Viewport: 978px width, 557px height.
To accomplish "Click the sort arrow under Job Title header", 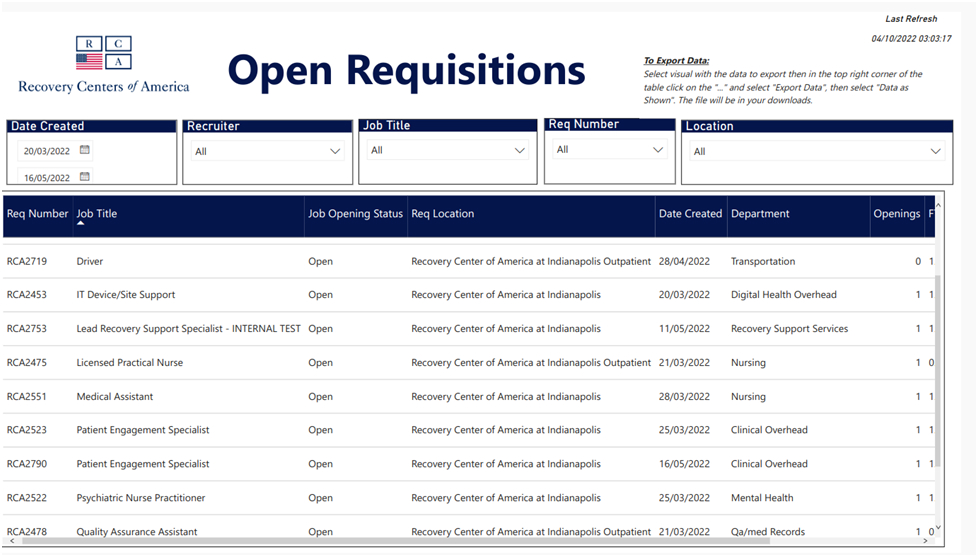I will [x=80, y=223].
